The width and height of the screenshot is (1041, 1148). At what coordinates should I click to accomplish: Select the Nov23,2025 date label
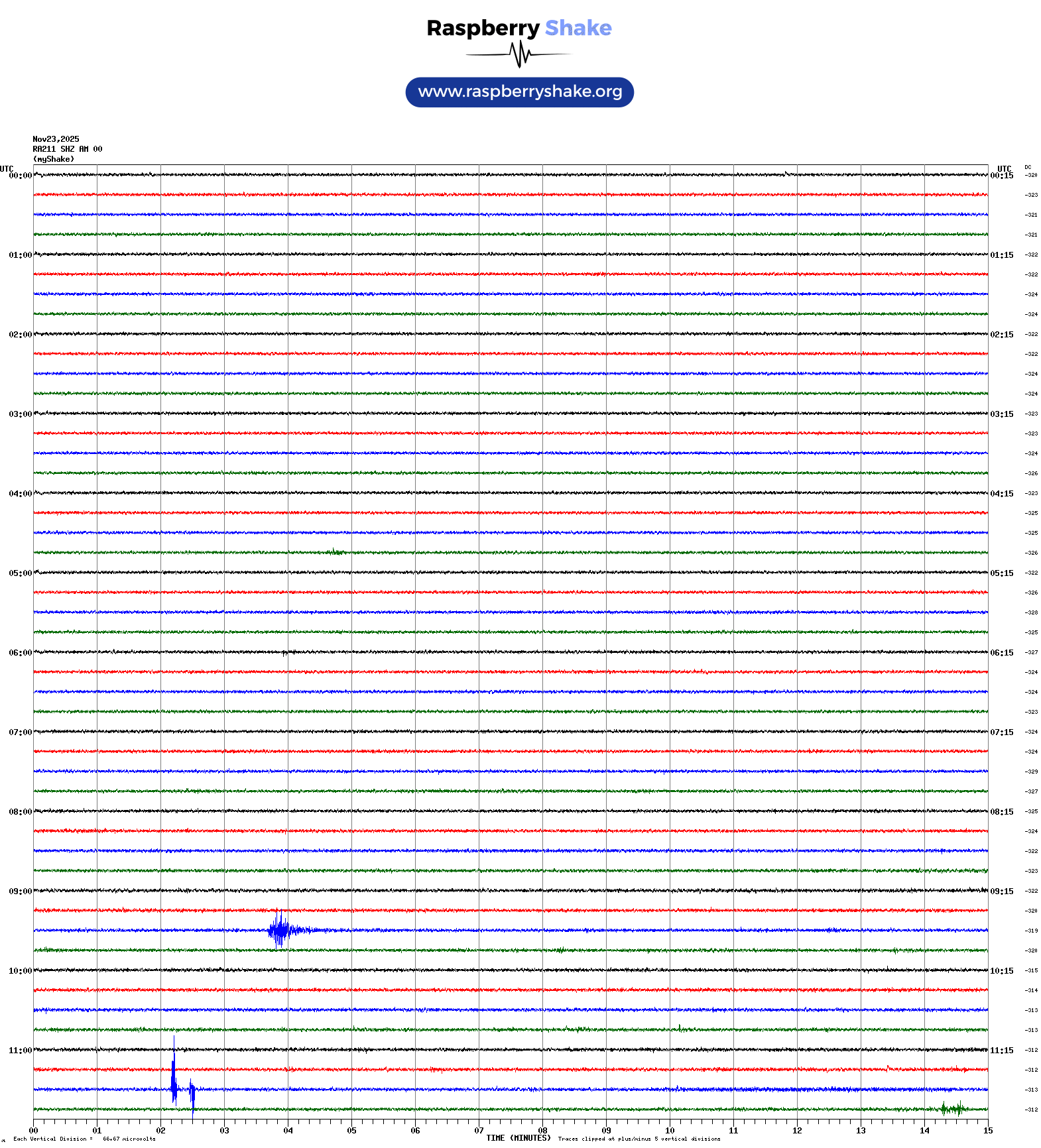tap(56, 139)
